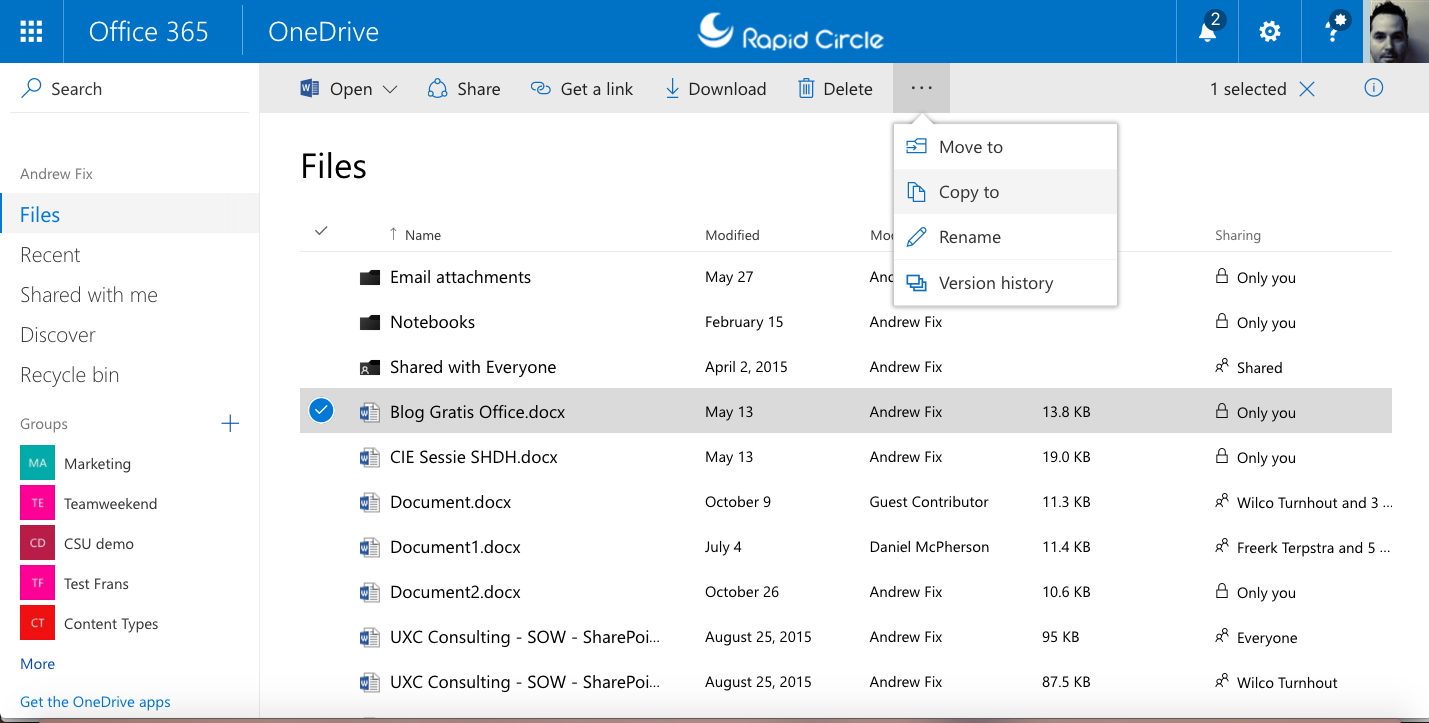This screenshot has width=1429, height=723.
Task: Click the lock icon in Email attachments row
Action: pos(1221,276)
